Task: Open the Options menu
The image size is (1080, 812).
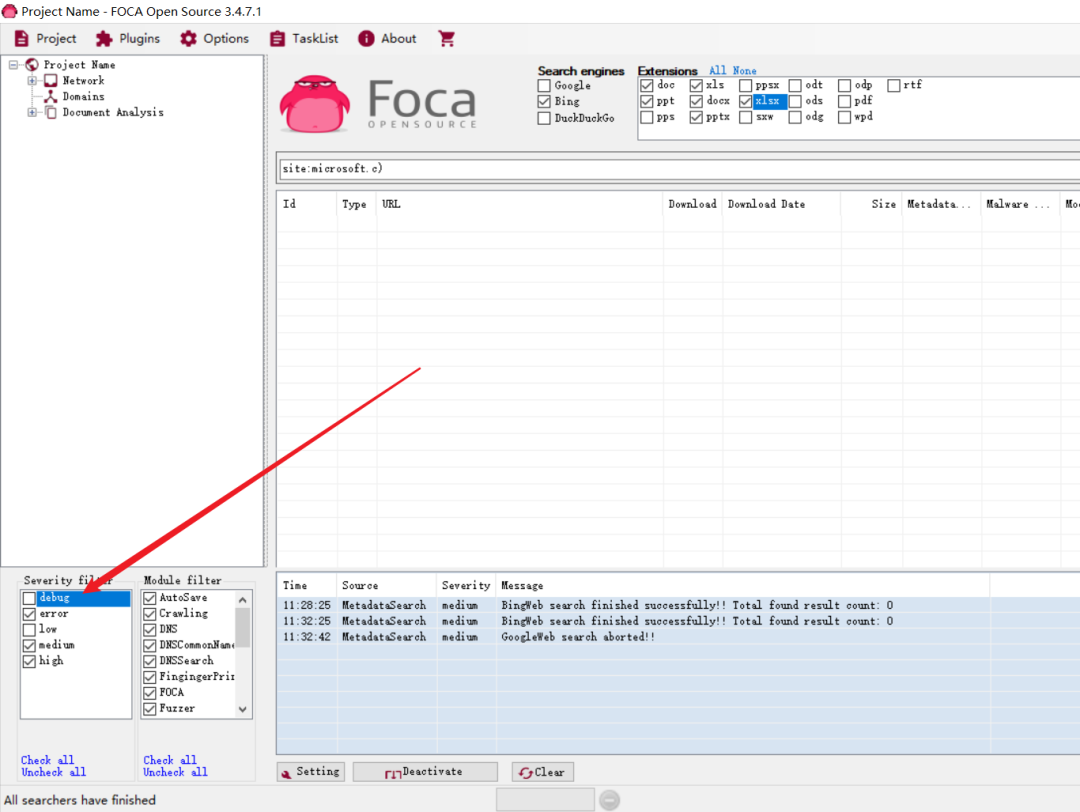Action: pyautogui.click(x=214, y=39)
